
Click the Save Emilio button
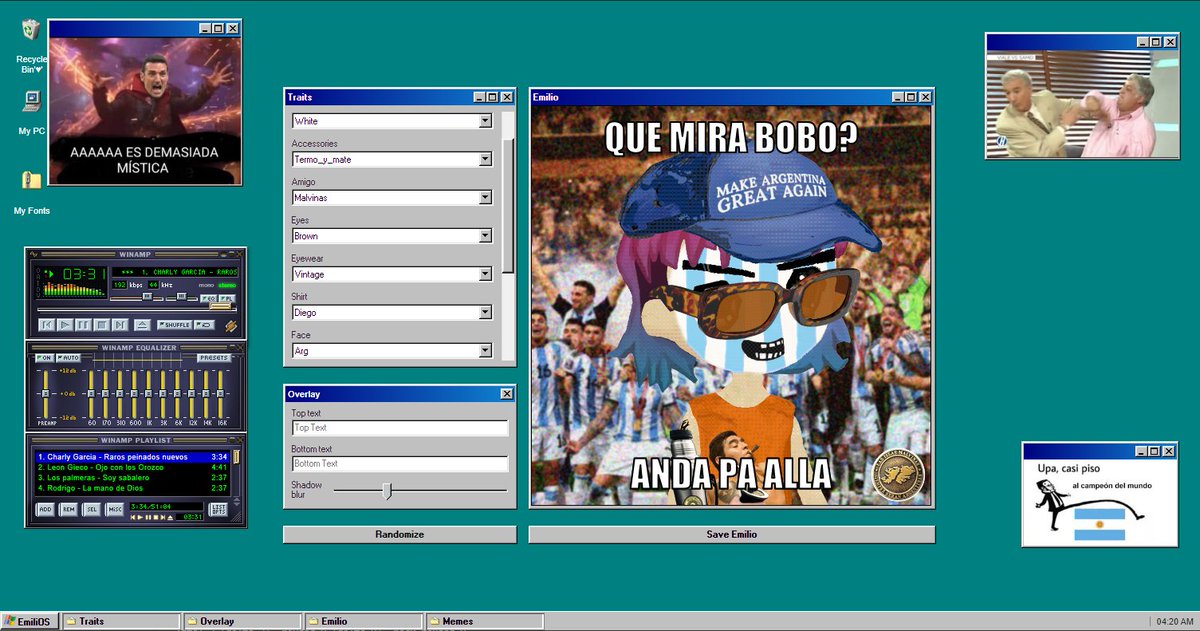pyautogui.click(x=732, y=535)
